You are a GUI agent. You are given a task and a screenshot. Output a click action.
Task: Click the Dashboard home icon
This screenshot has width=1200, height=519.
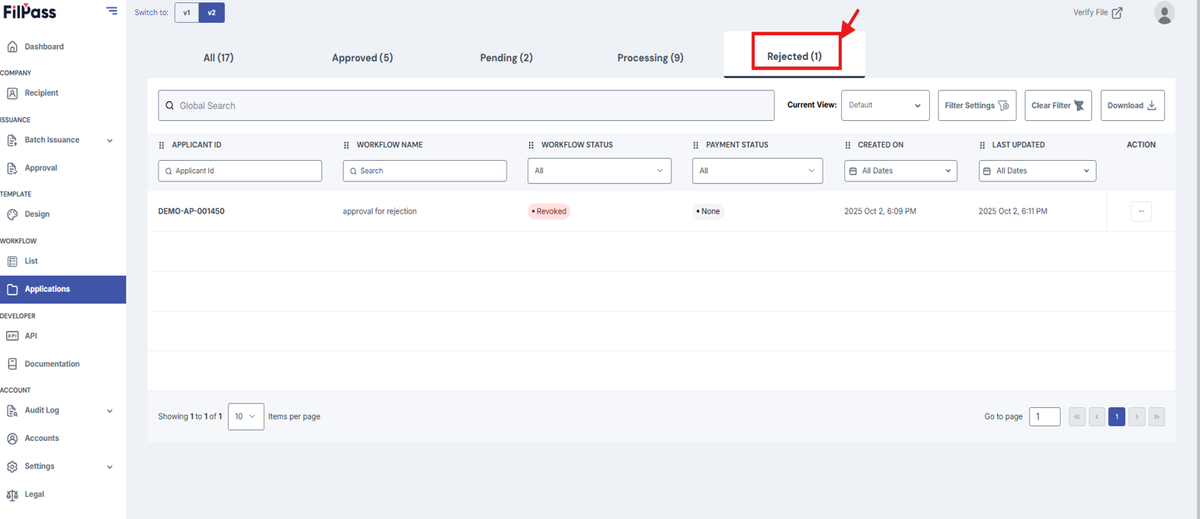coord(12,47)
